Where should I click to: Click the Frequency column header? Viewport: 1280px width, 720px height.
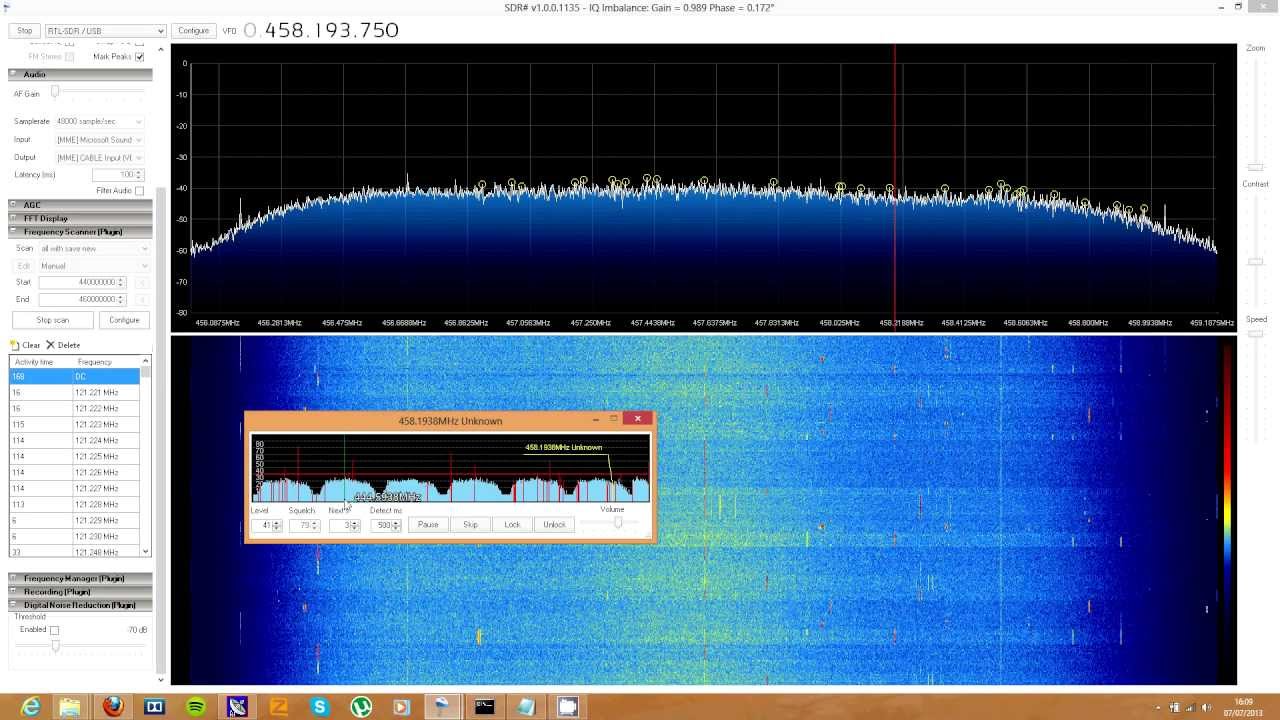[x=95, y=362]
